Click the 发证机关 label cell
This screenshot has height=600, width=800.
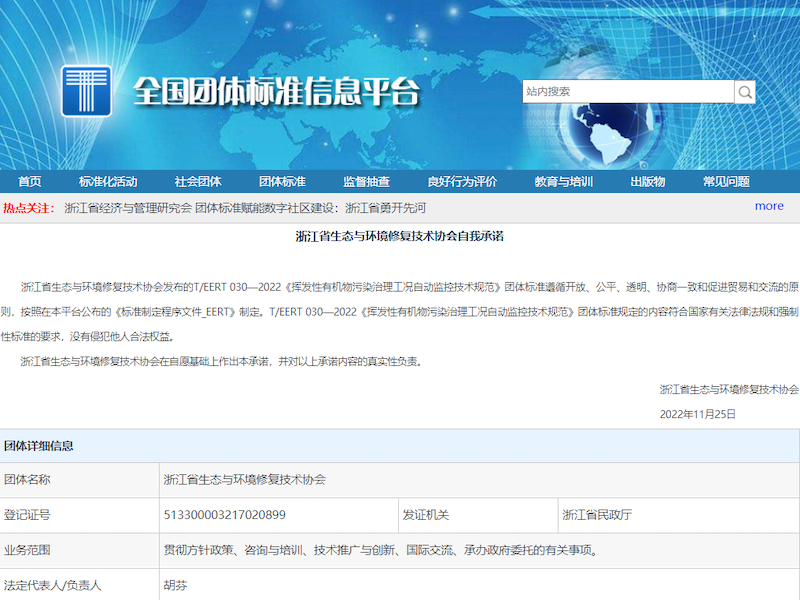pyautogui.click(x=478, y=515)
